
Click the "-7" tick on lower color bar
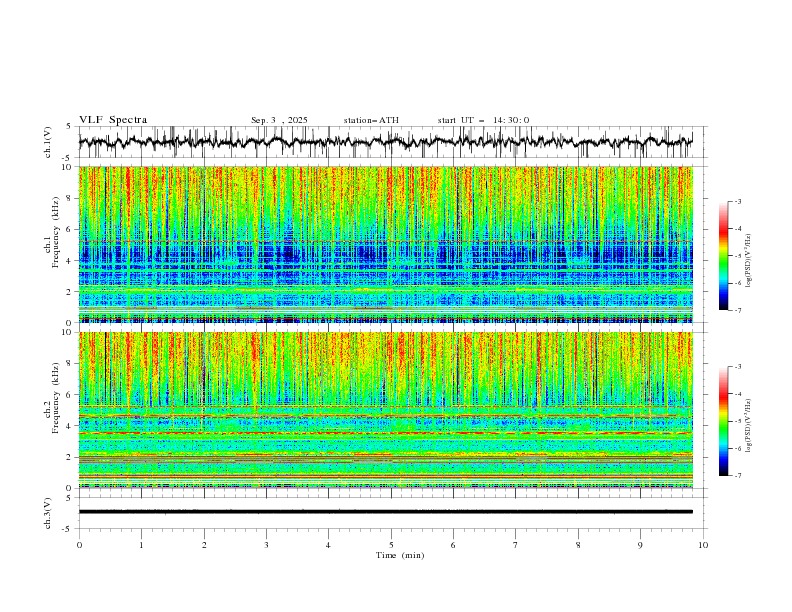tap(738, 476)
